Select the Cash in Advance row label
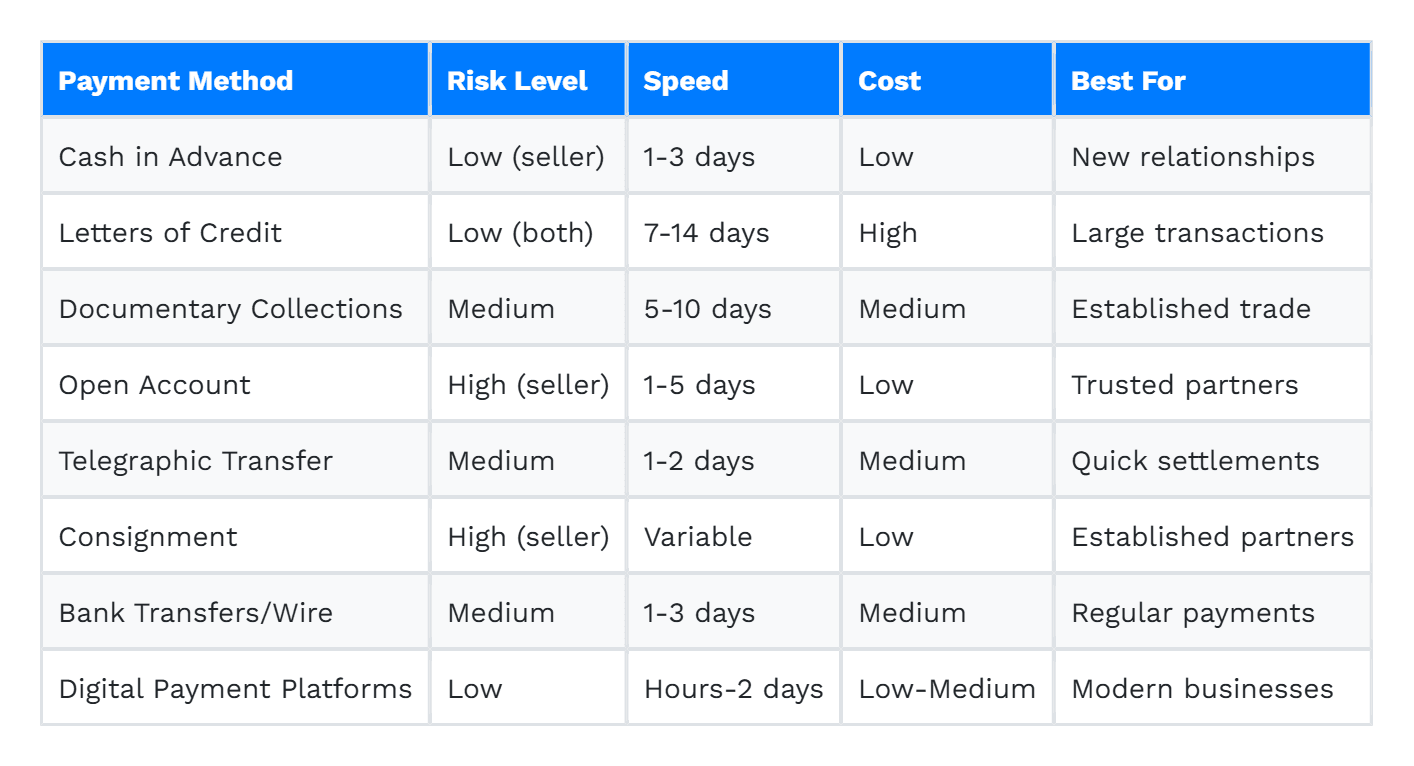Image resolution: width=1414 pixels, height=766 pixels. pos(236,157)
